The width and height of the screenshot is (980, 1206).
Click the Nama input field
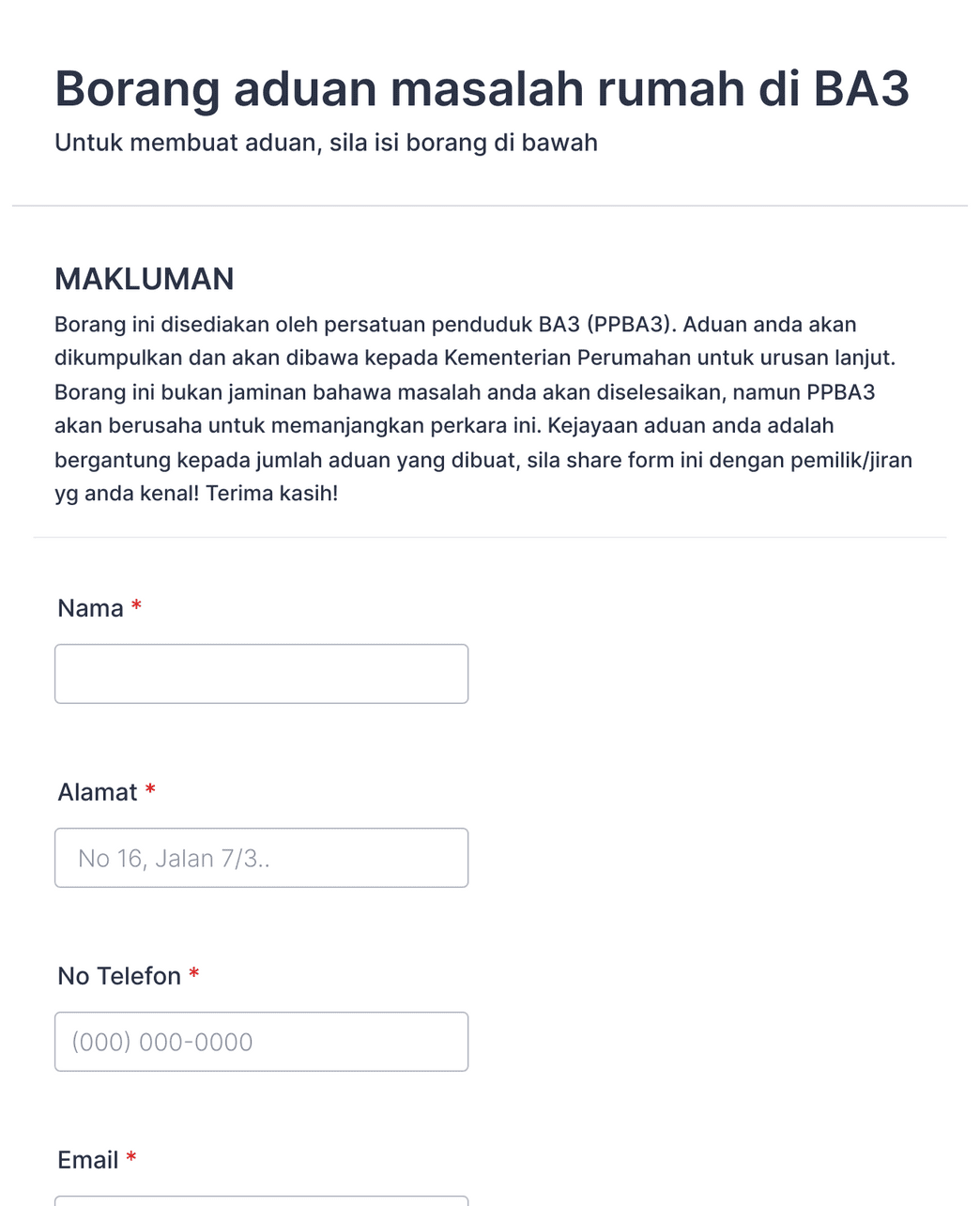coord(261,673)
